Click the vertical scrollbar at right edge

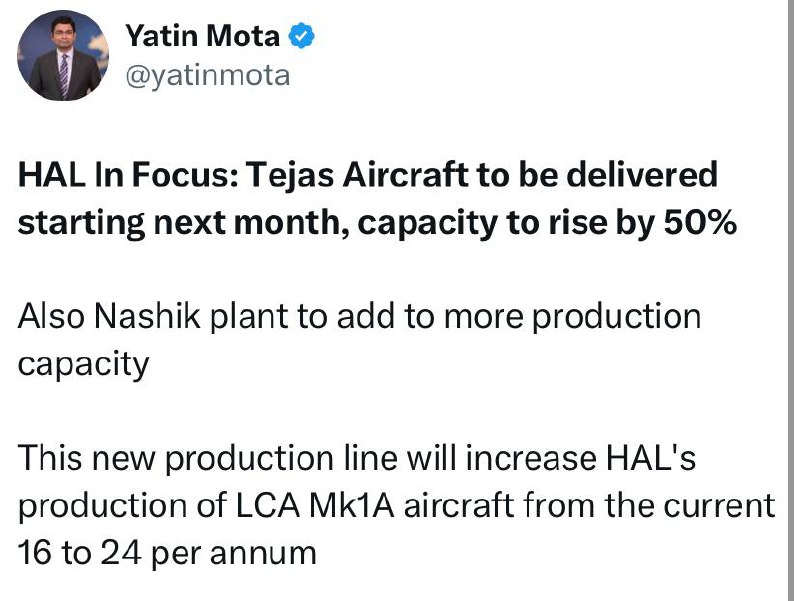(790, 300)
